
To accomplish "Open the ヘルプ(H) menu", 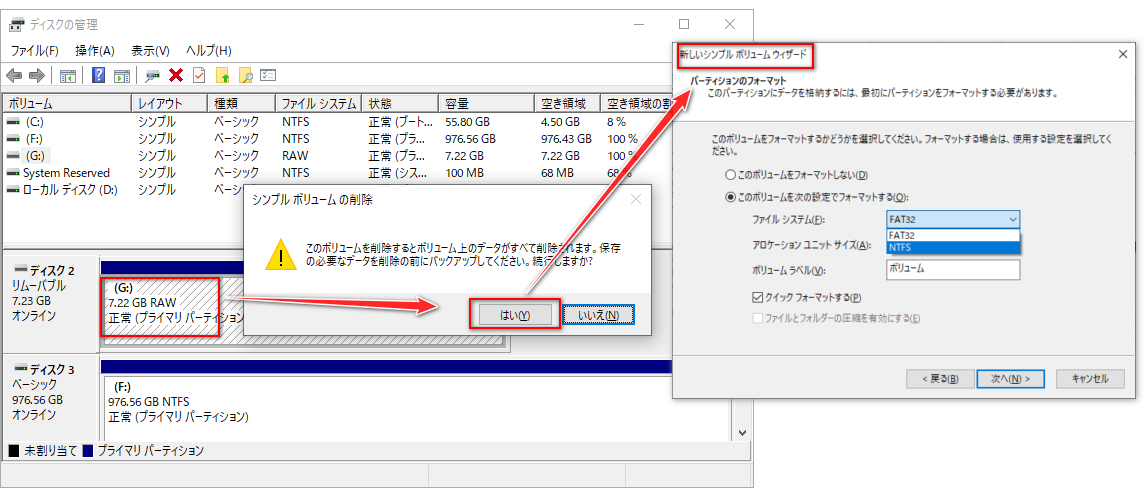I will [209, 50].
